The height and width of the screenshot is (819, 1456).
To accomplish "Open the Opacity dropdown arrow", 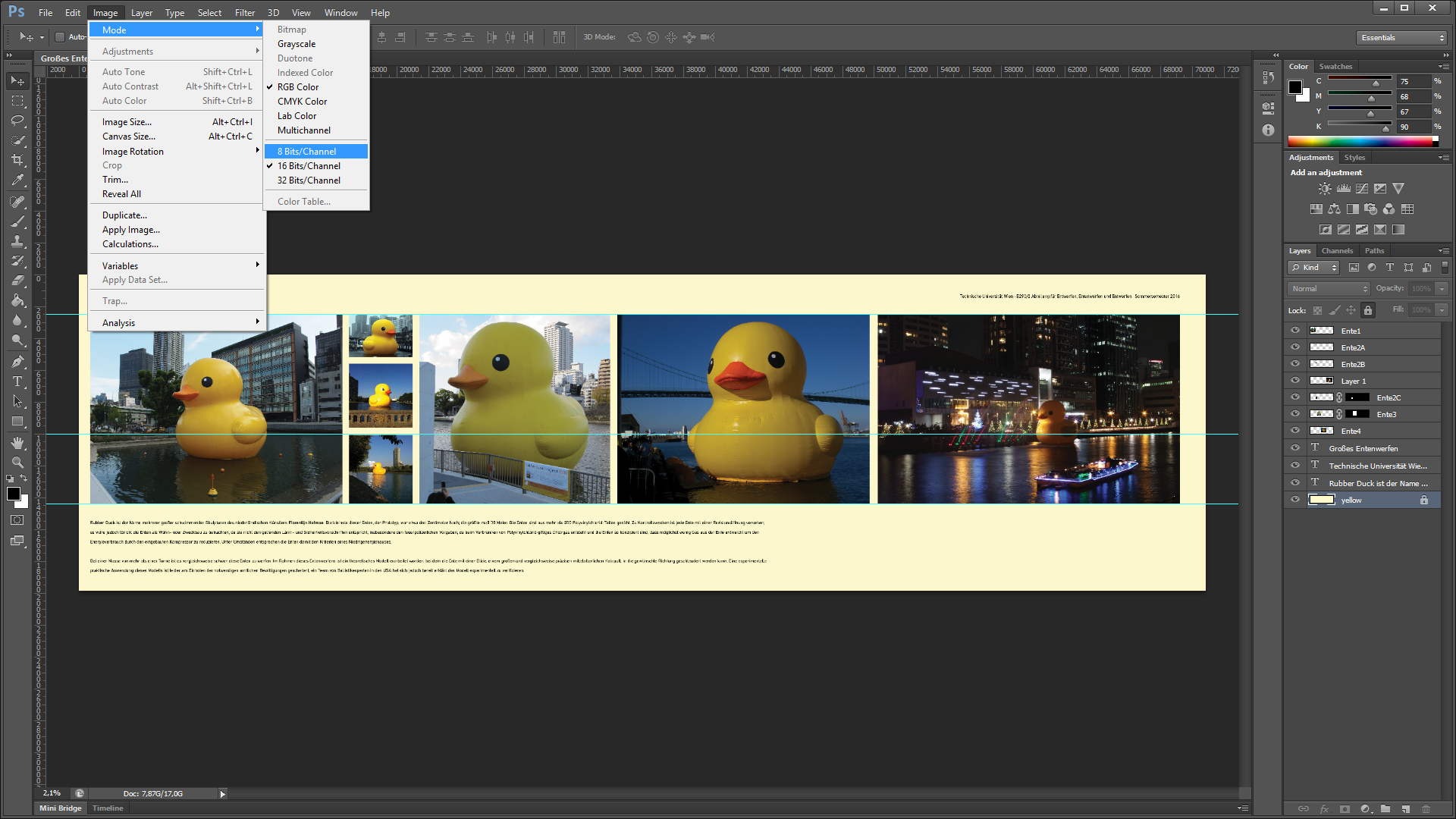I will coord(1442,289).
